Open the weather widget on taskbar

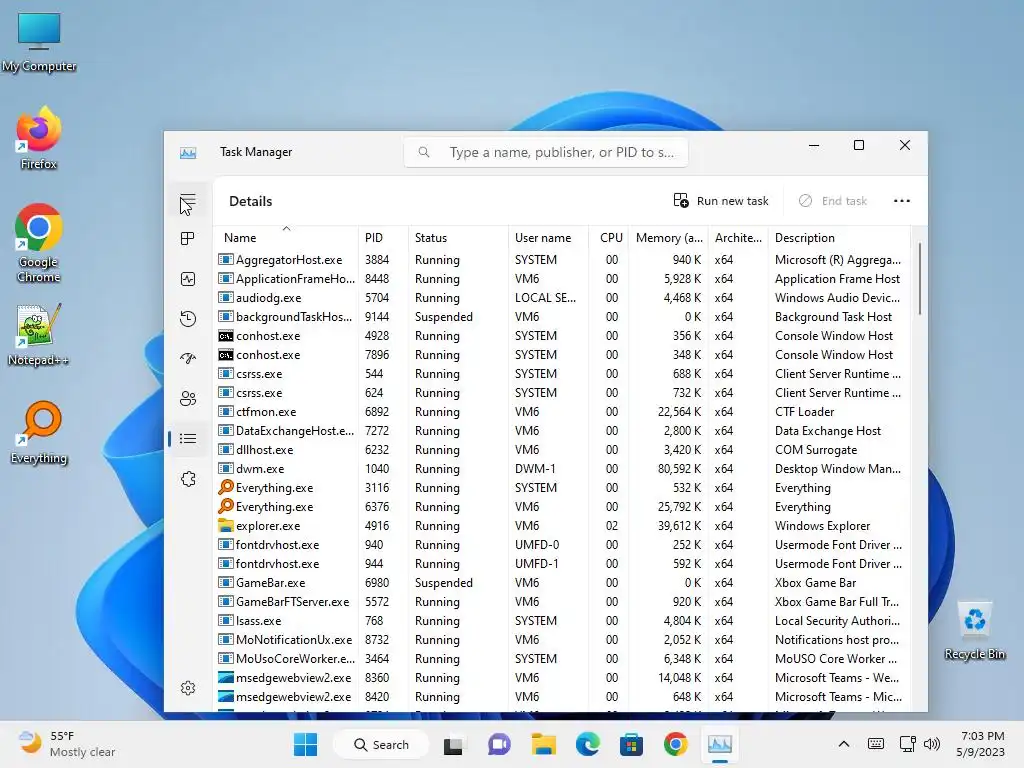point(65,744)
